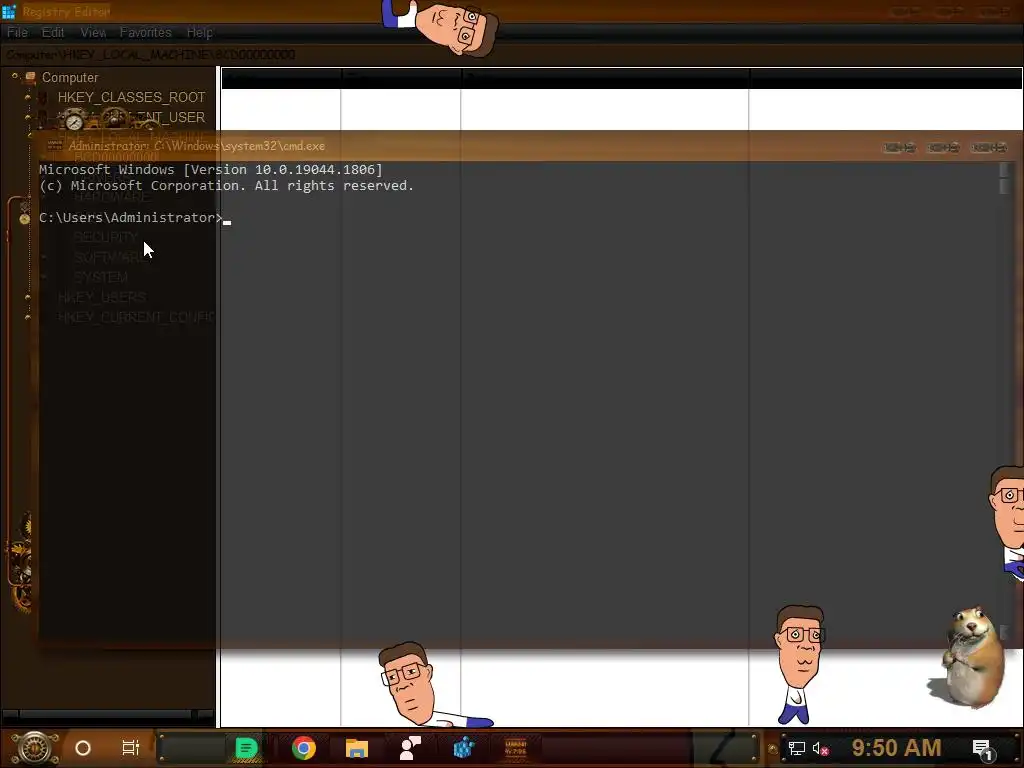Image resolution: width=1024 pixels, height=768 pixels.
Task: Open the green chat app on taskbar
Action: click(x=246, y=748)
